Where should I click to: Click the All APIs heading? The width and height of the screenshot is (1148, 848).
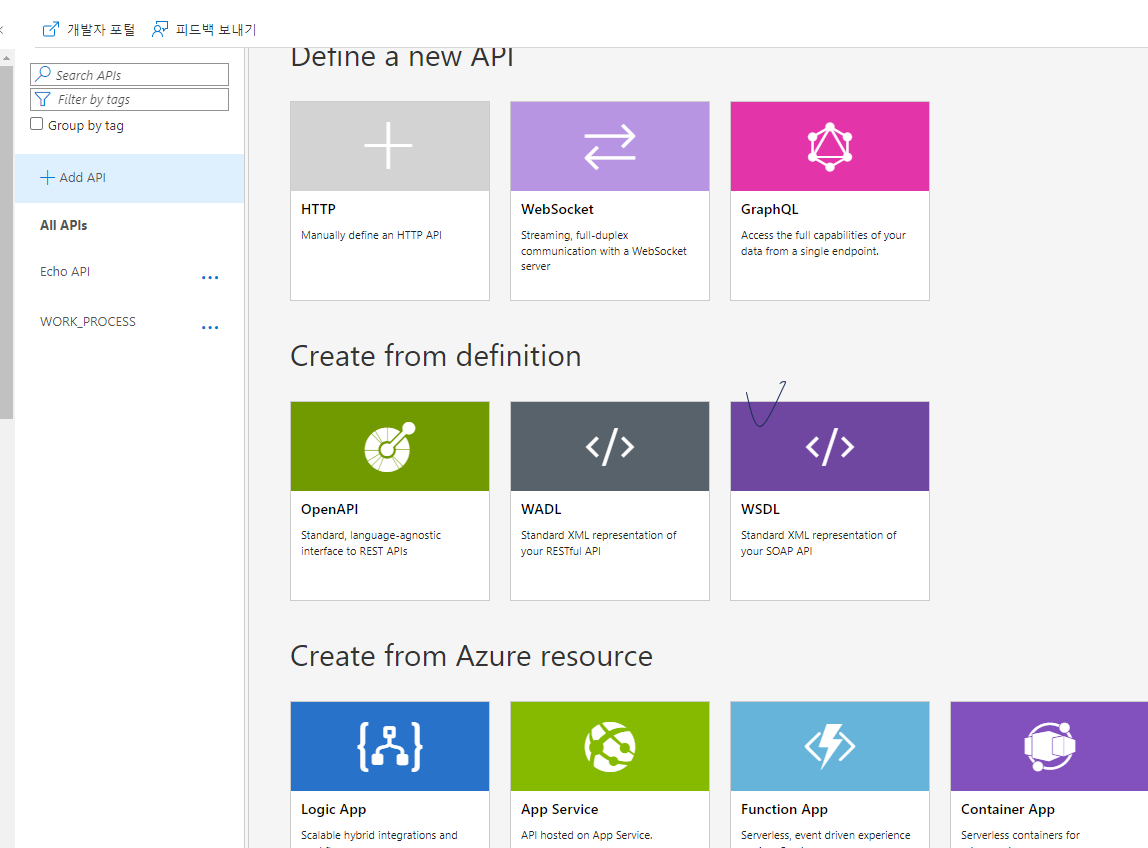[x=64, y=226]
